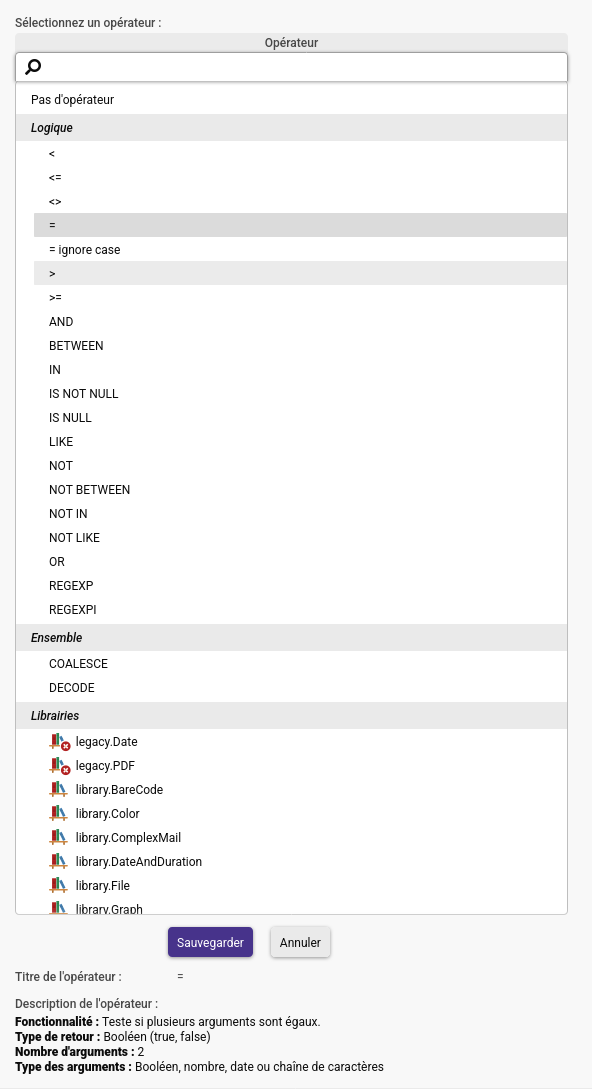Select the >= comparison operator
This screenshot has height=1089, width=592.
click(300, 298)
